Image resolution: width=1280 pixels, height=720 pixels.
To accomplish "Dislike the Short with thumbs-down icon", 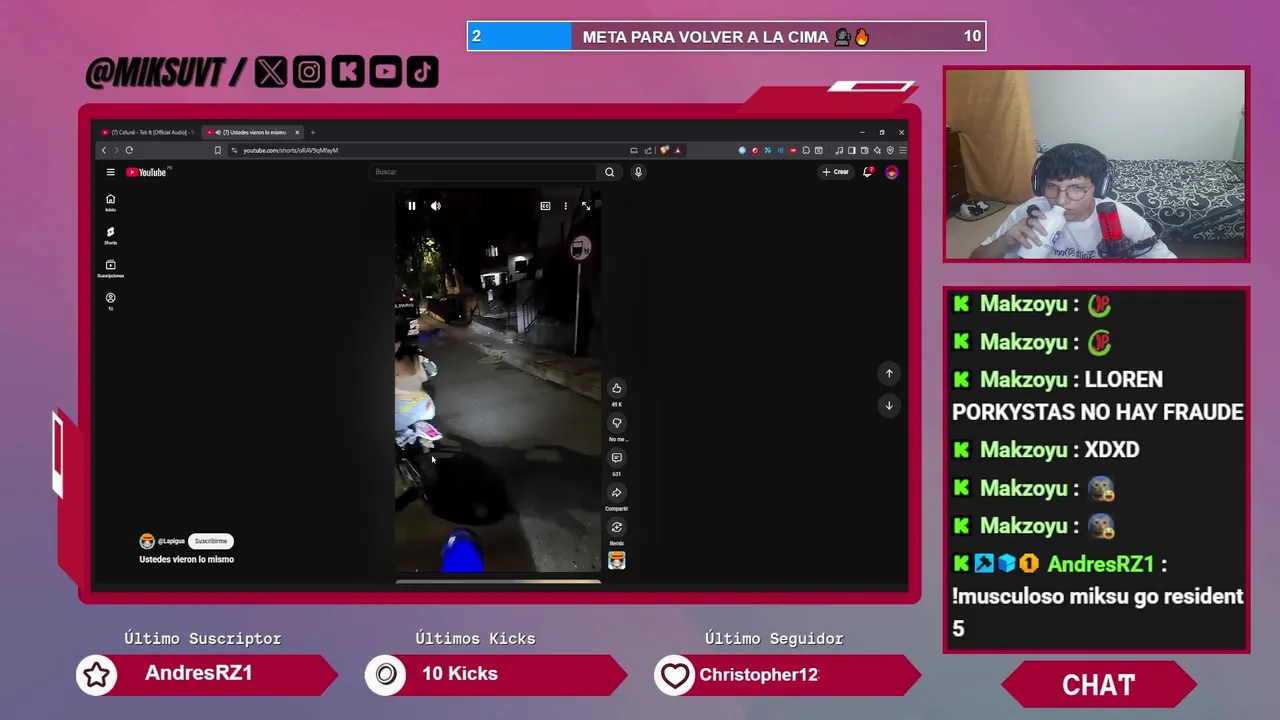I will tap(616, 423).
